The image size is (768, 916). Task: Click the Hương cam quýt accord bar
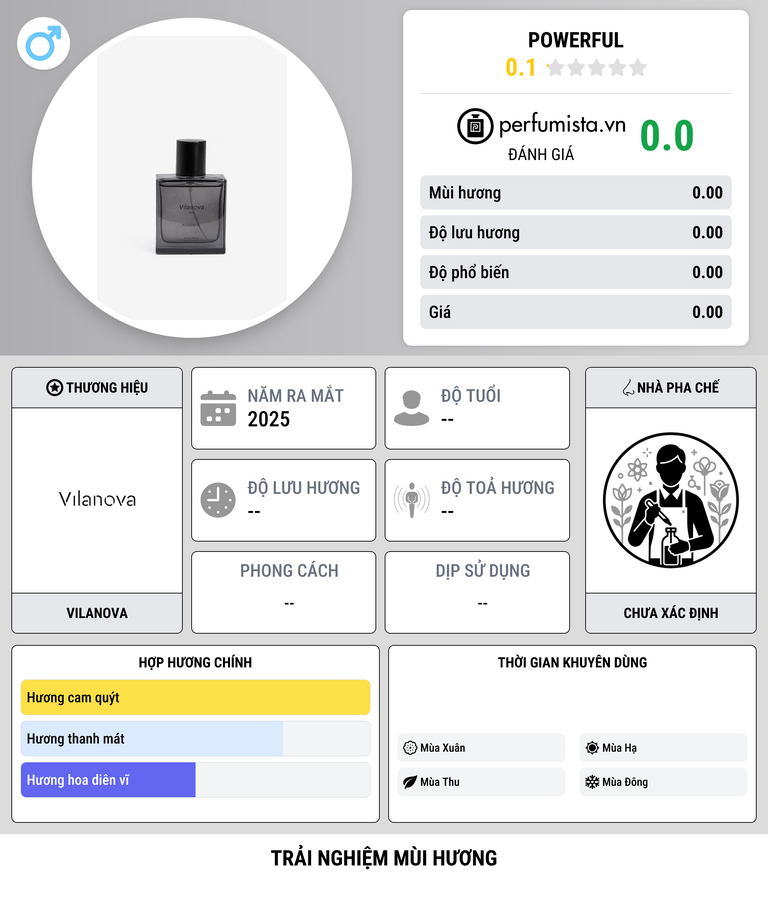coord(196,698)
